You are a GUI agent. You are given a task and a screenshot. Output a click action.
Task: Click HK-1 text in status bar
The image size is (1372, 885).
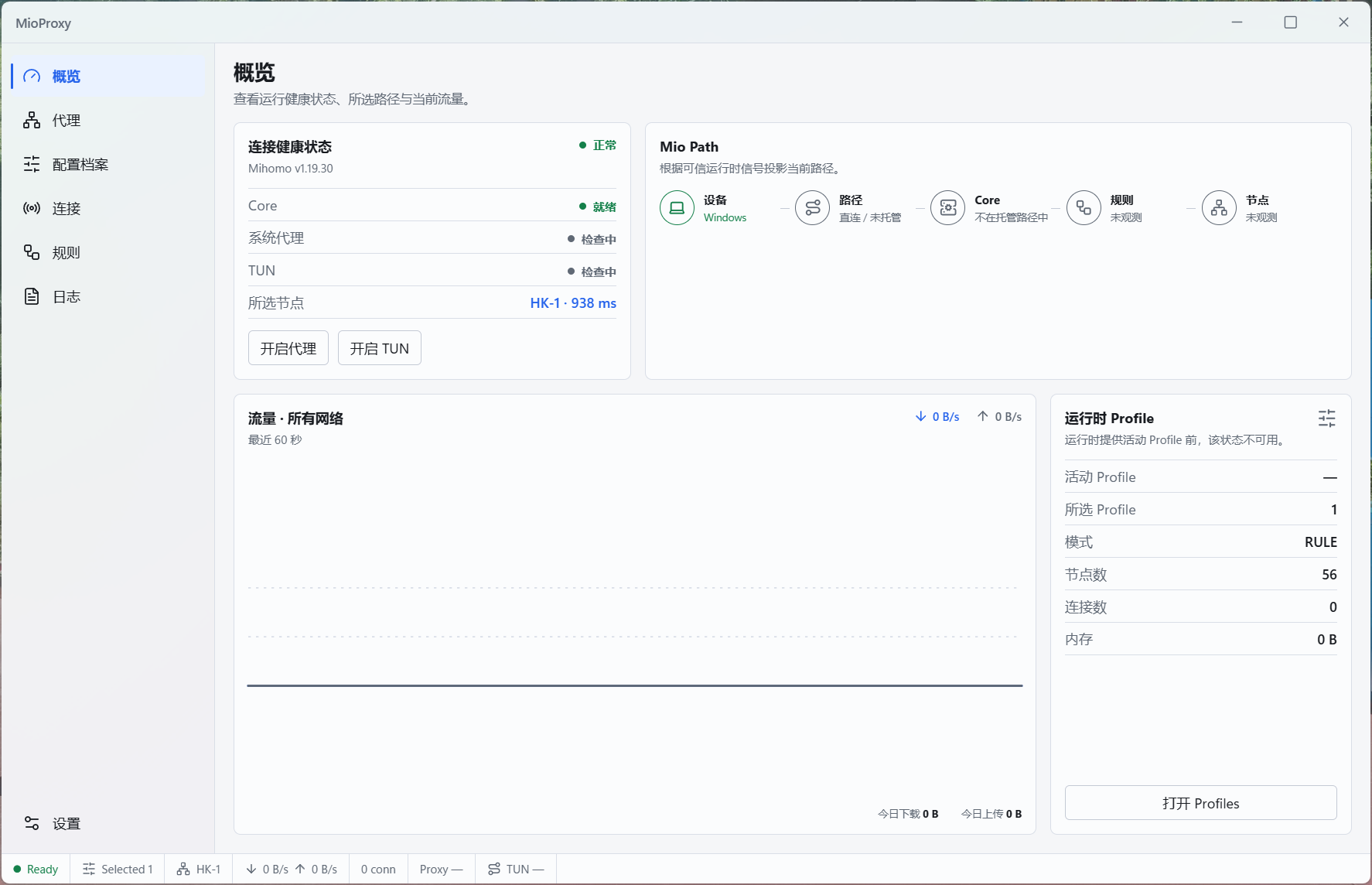pyautogui.click(x=209, y=869)
